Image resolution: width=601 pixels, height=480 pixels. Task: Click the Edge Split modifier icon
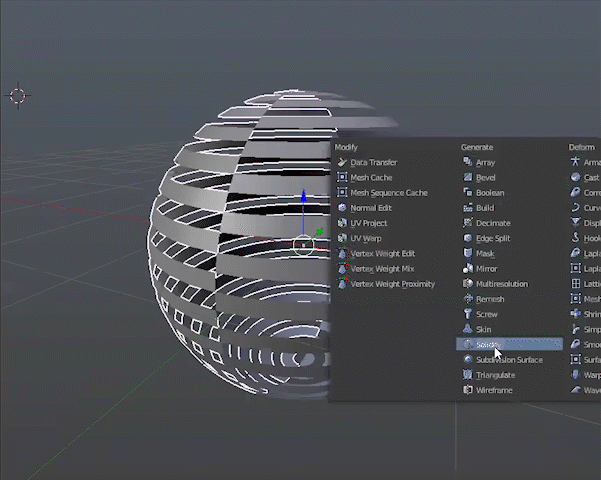[x=468, y=238]
